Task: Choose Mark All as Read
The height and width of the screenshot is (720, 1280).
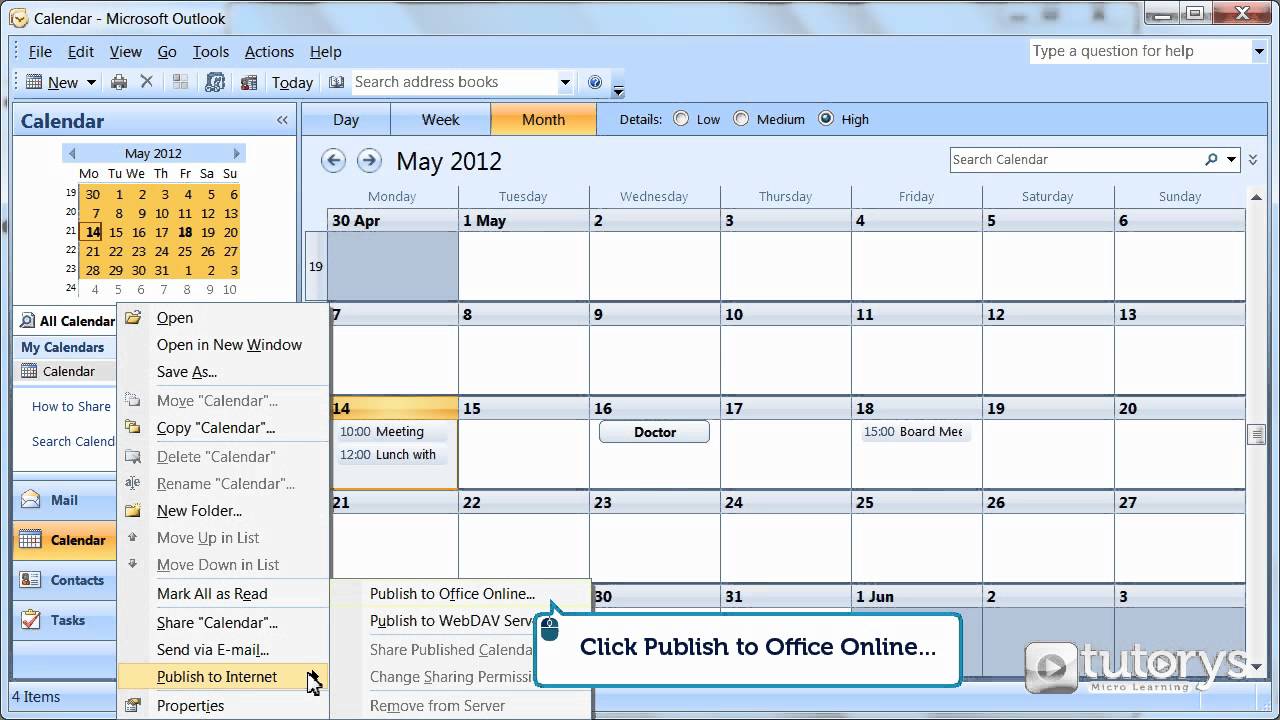Action: pyautogui.click(x=212, y=594)
